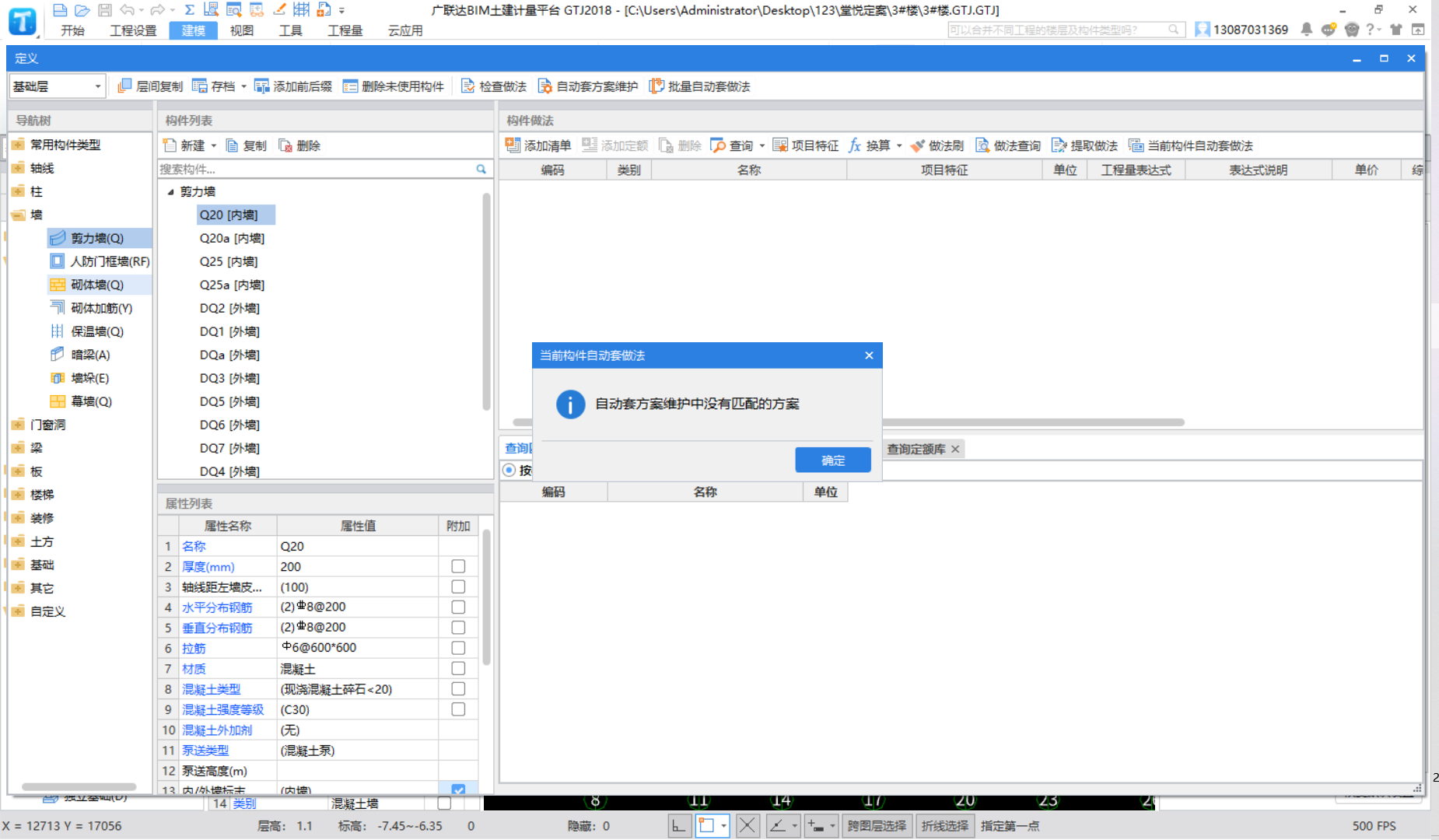Expand the 柱 node in navigation tree

tap(18, 191)
